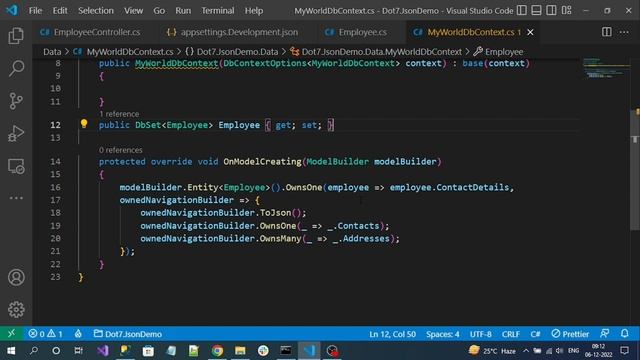Click the OnModelCreating method name

click(262, 162)
